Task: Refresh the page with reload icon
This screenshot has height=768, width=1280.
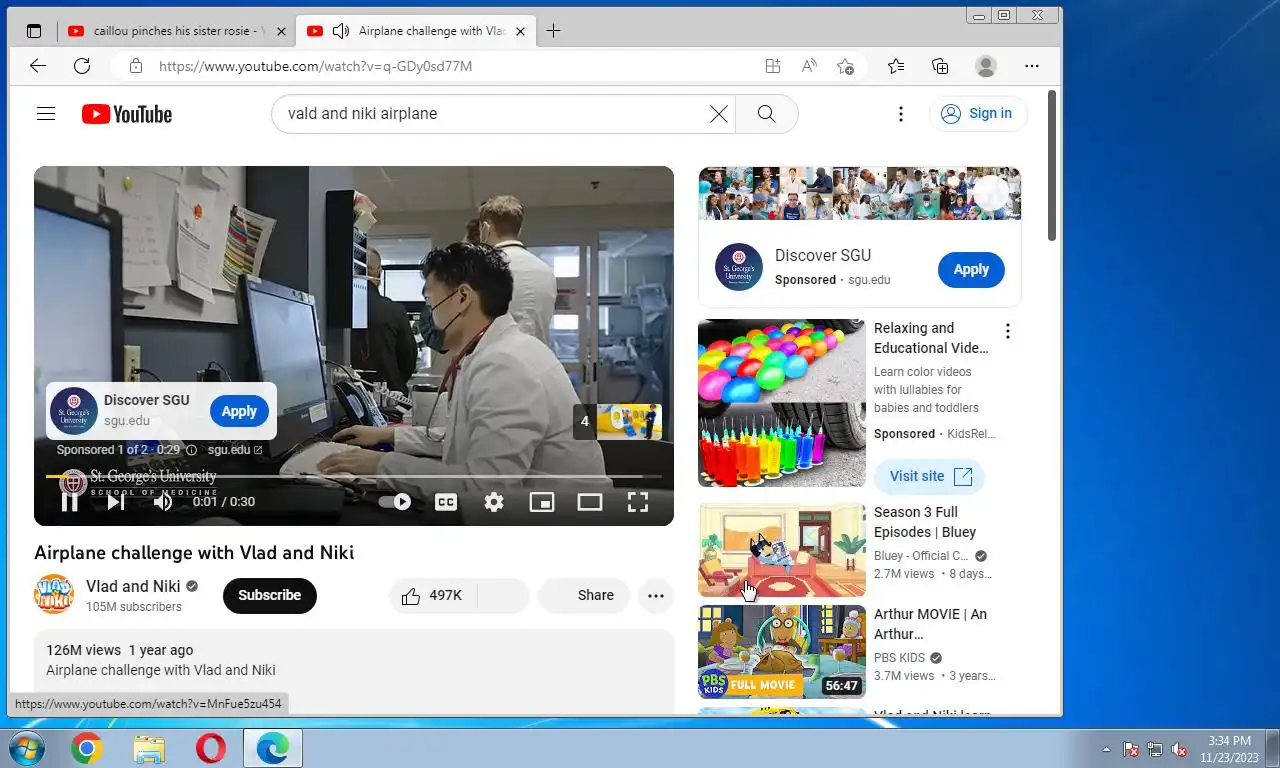Action: 82,66
